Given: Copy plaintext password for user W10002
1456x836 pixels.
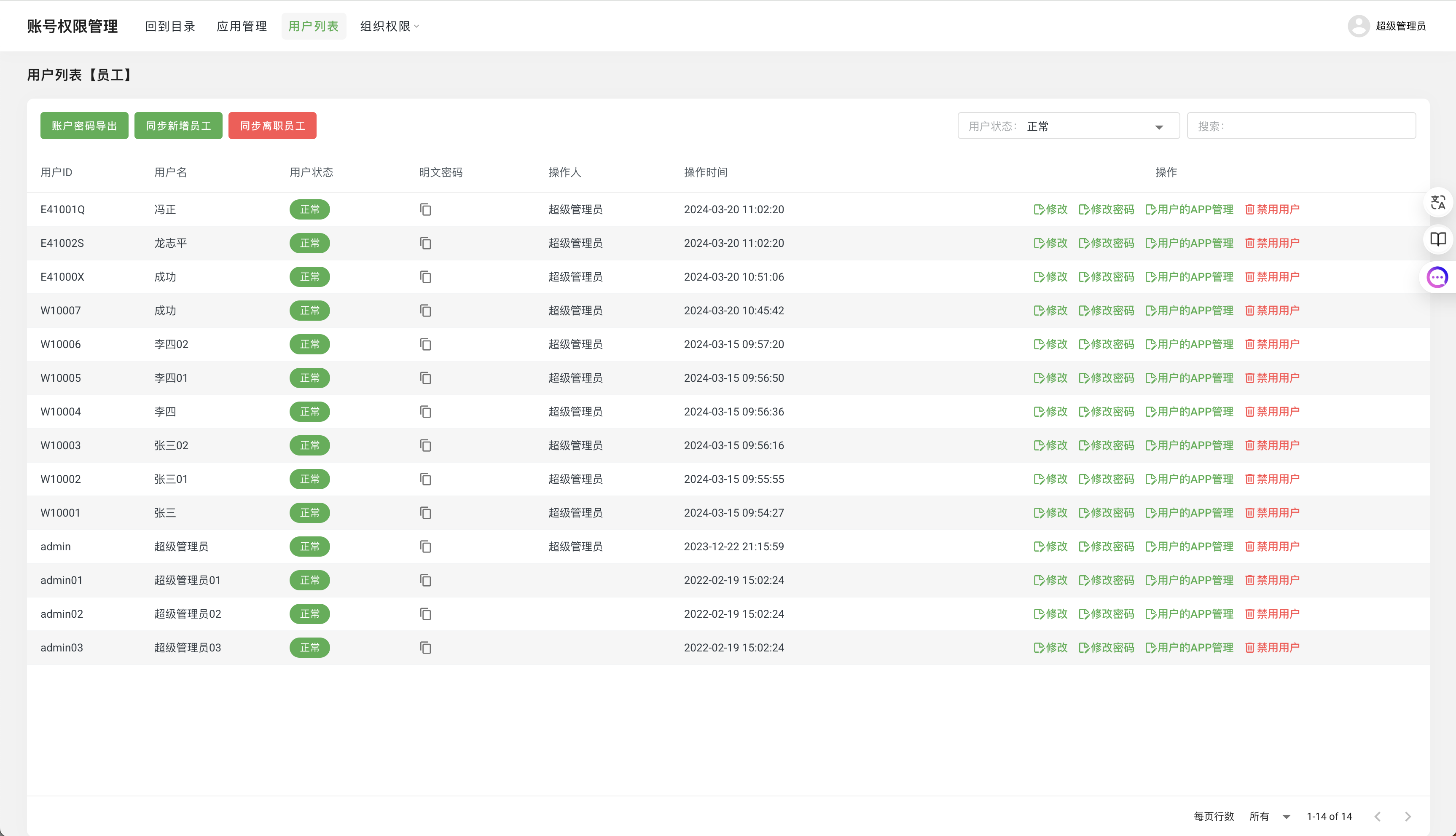Looking at the screenshot, I should tap(426, 479).
